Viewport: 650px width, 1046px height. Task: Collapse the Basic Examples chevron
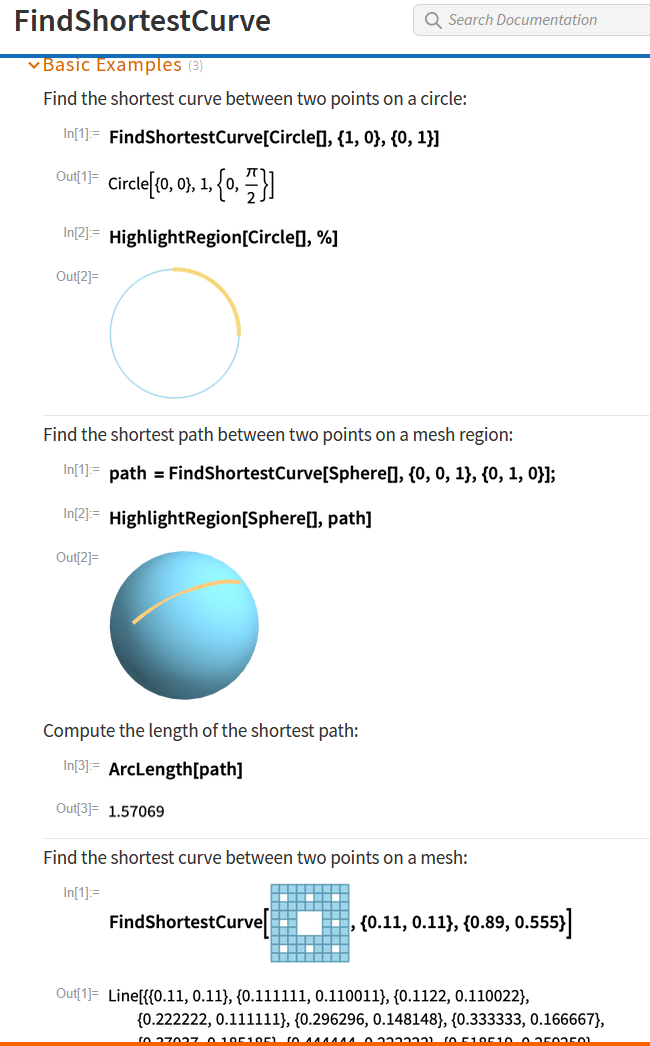click(x=34, y=65)
